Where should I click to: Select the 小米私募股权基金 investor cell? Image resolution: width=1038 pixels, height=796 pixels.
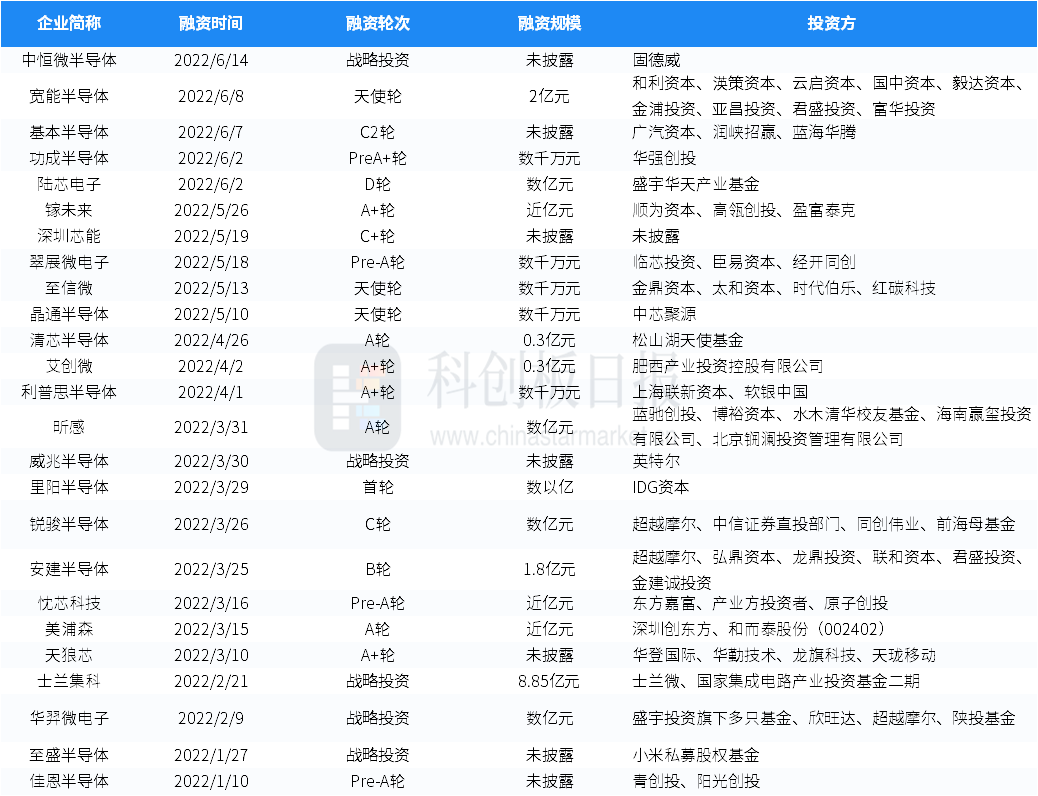695,755
